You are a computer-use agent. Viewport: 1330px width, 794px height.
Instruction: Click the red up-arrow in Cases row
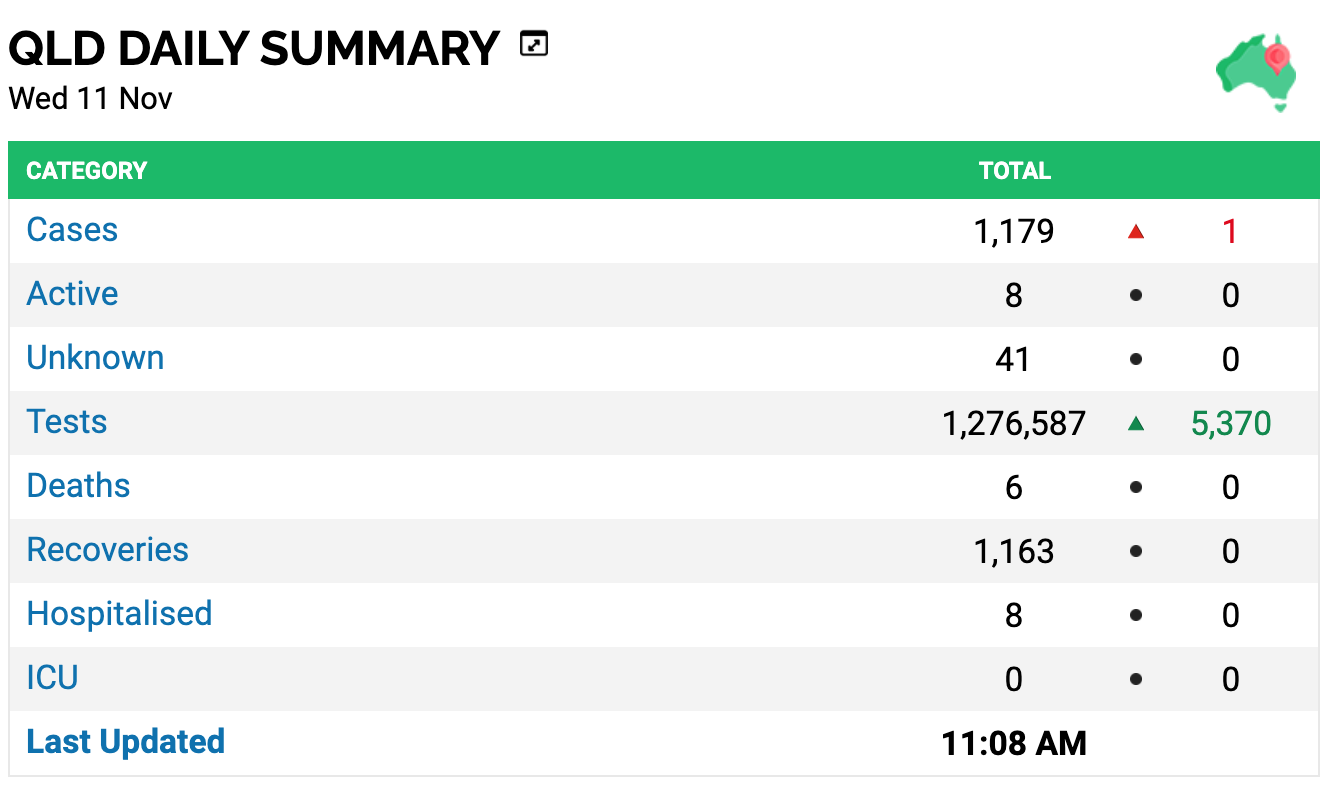pyautogui.click(x=1135, y=232)
